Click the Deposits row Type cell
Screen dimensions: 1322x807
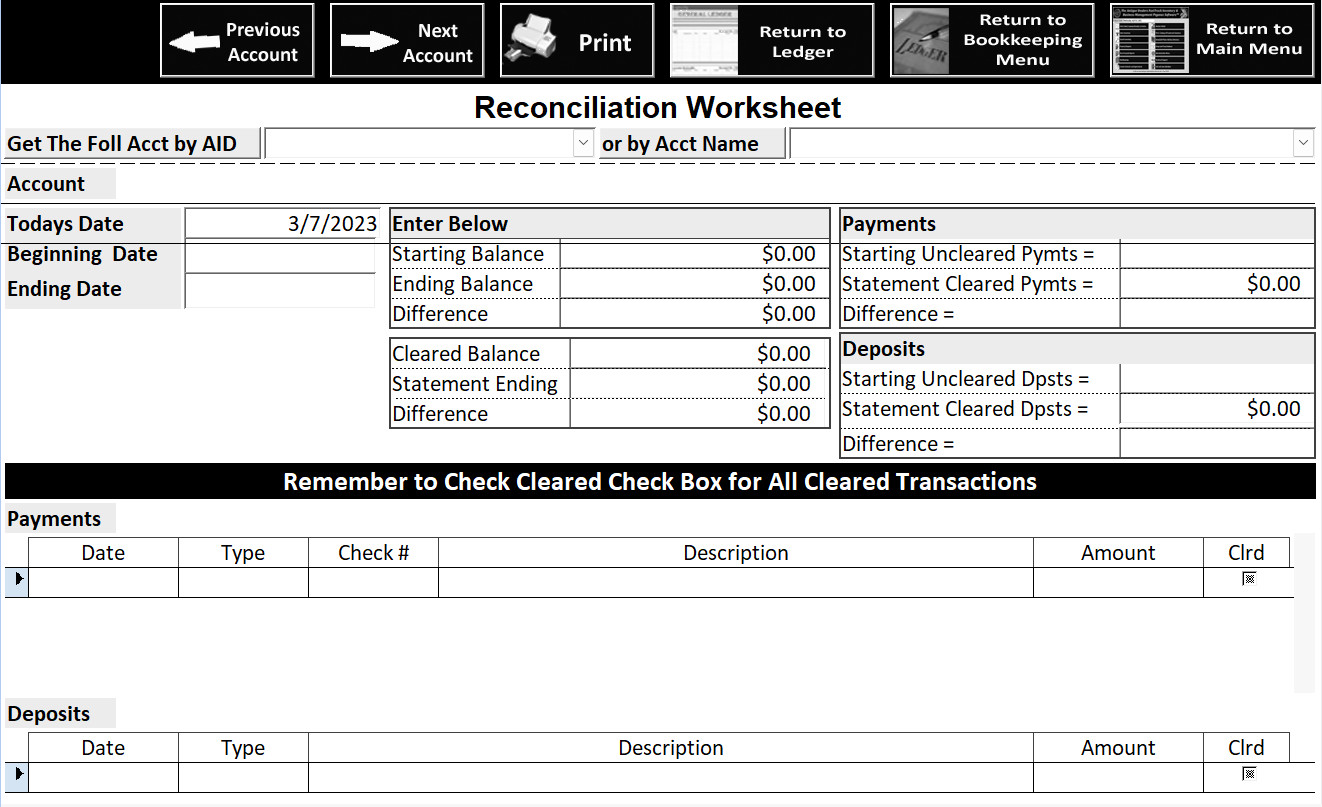click(244, 777)
